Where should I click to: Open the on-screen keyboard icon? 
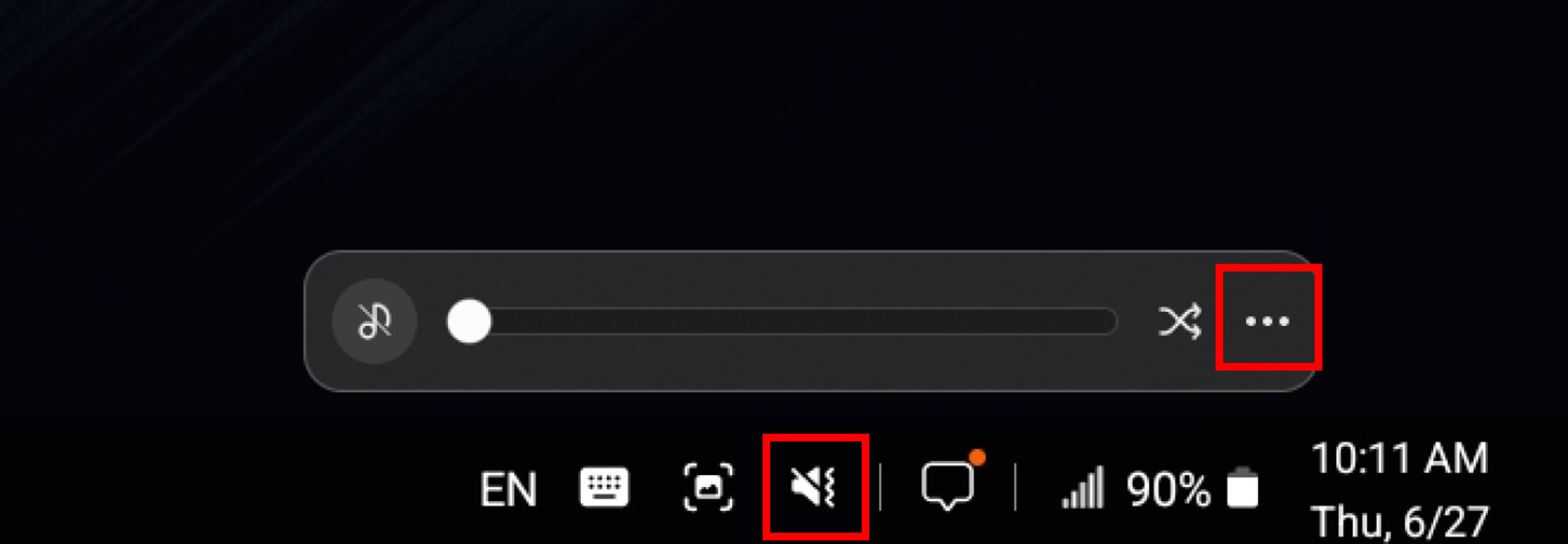[x=604, y=487]
